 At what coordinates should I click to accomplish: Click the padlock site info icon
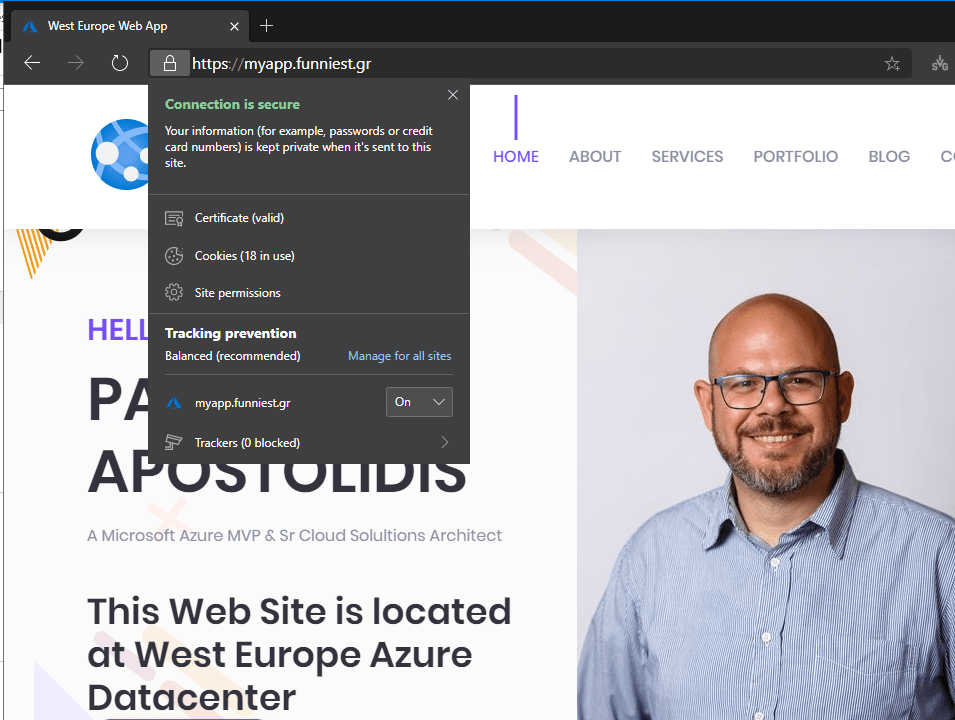click(x=169, y=63)
